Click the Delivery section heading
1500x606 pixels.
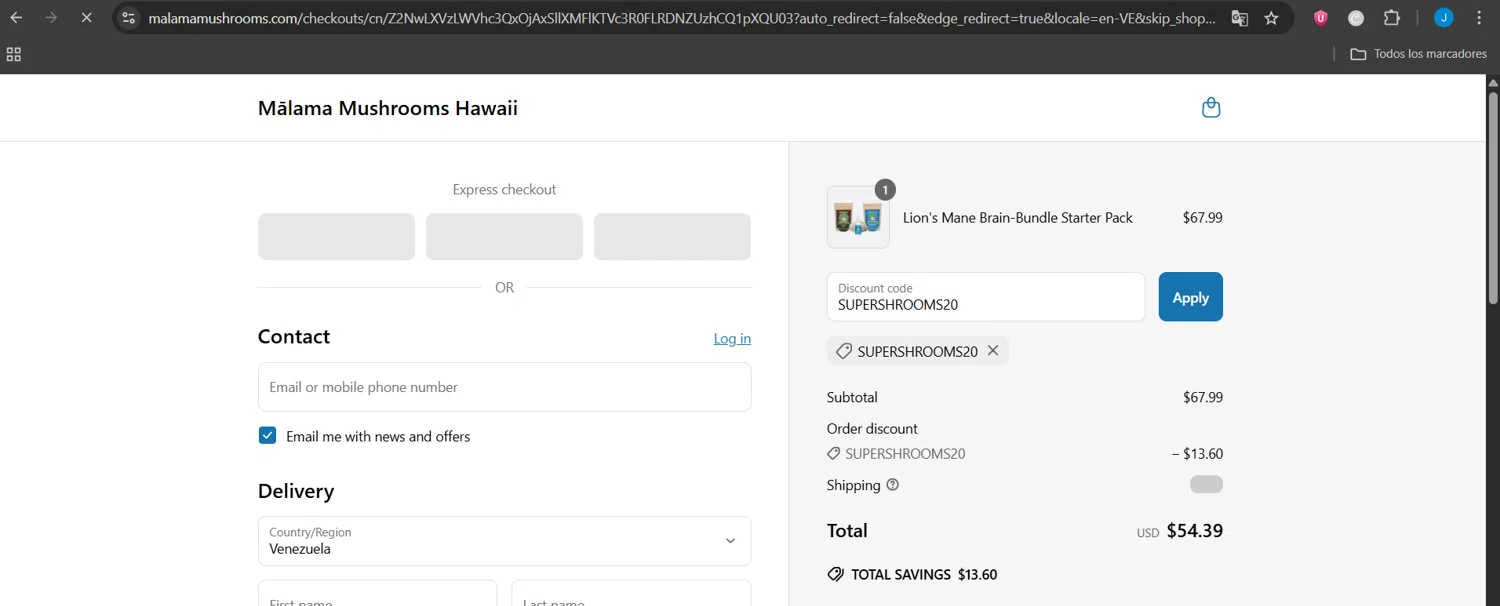[x=296, y=491]
